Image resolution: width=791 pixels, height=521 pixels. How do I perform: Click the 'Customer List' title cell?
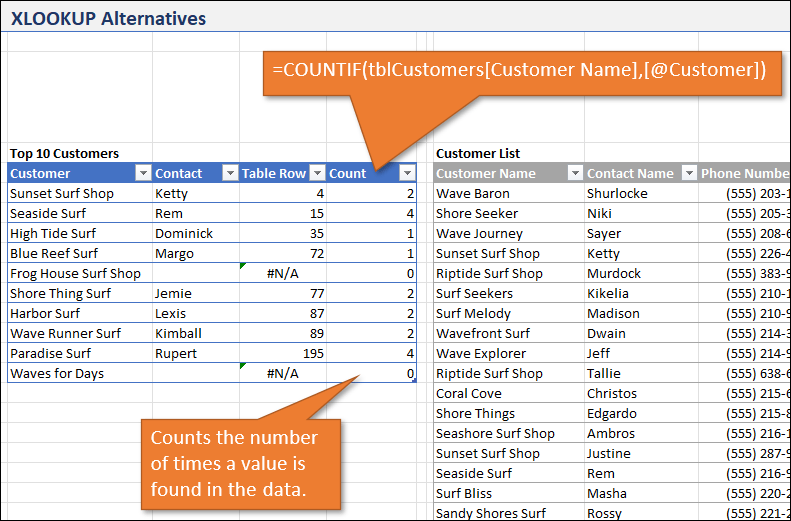tap(478, 153)
